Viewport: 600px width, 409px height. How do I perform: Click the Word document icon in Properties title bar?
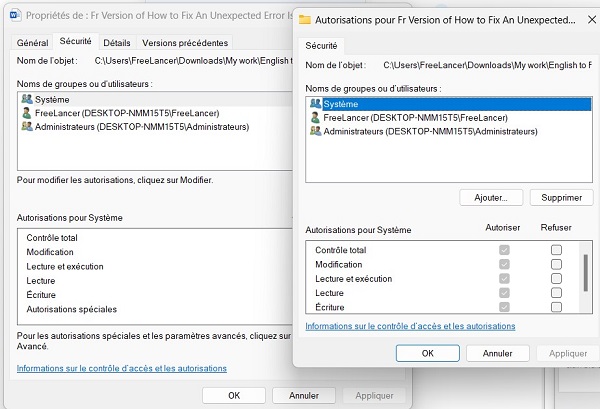pyautogui.click(x=15, y=16)
